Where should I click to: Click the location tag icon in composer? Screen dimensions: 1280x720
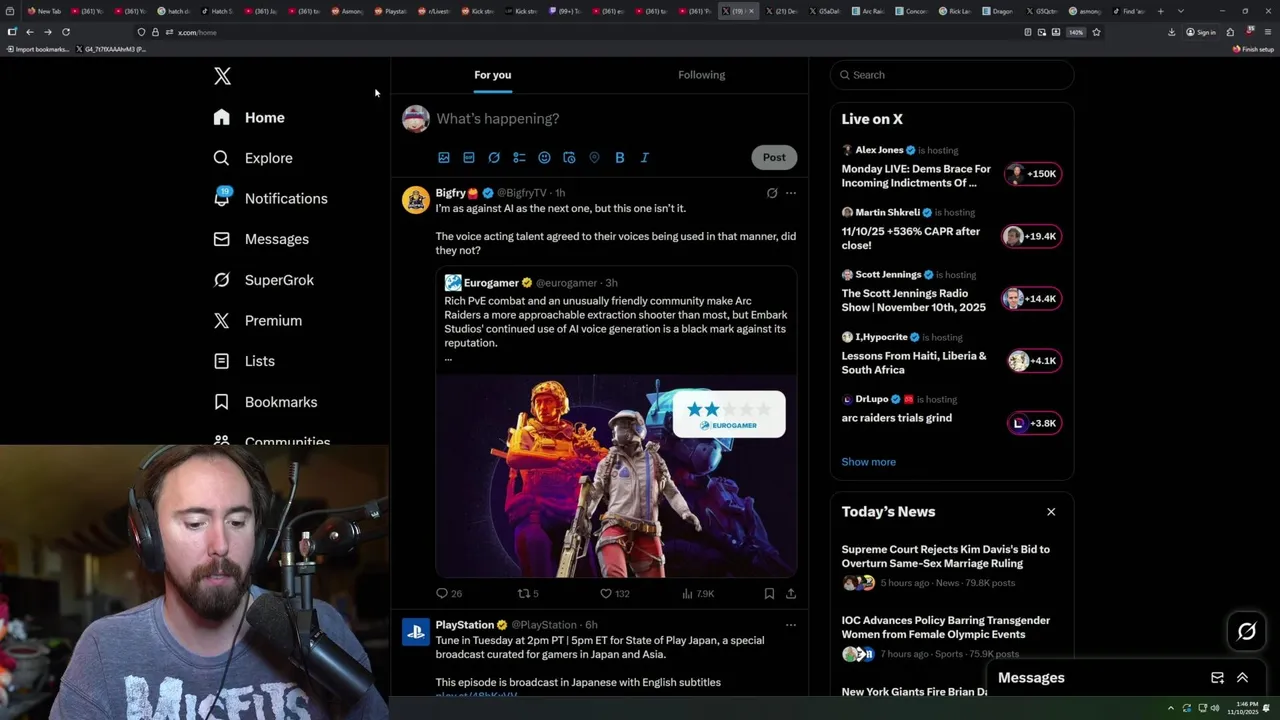tap(594, 157)
